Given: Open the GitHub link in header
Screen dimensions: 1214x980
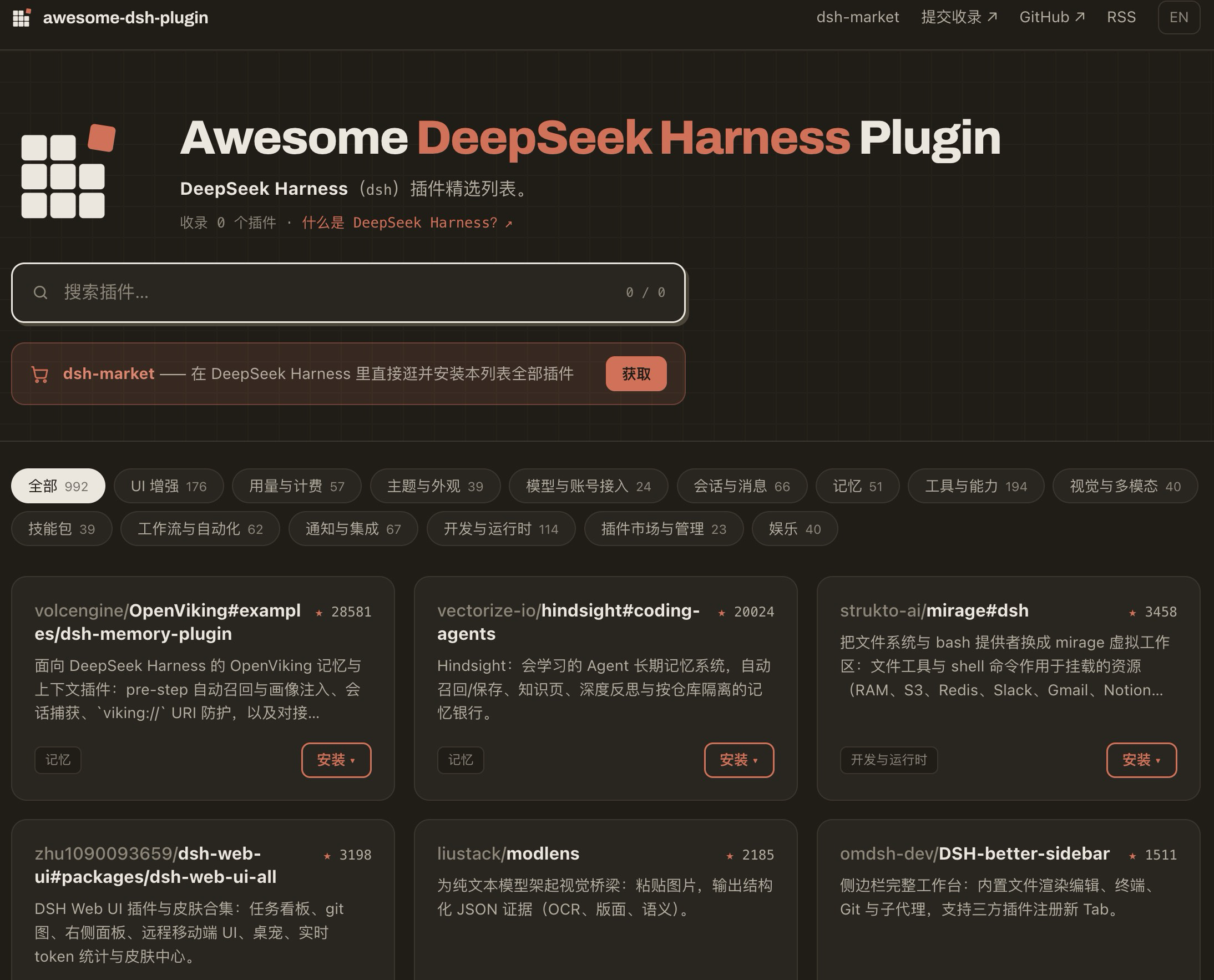Looking at the screenshot, I should click(x=1052, y=18).
